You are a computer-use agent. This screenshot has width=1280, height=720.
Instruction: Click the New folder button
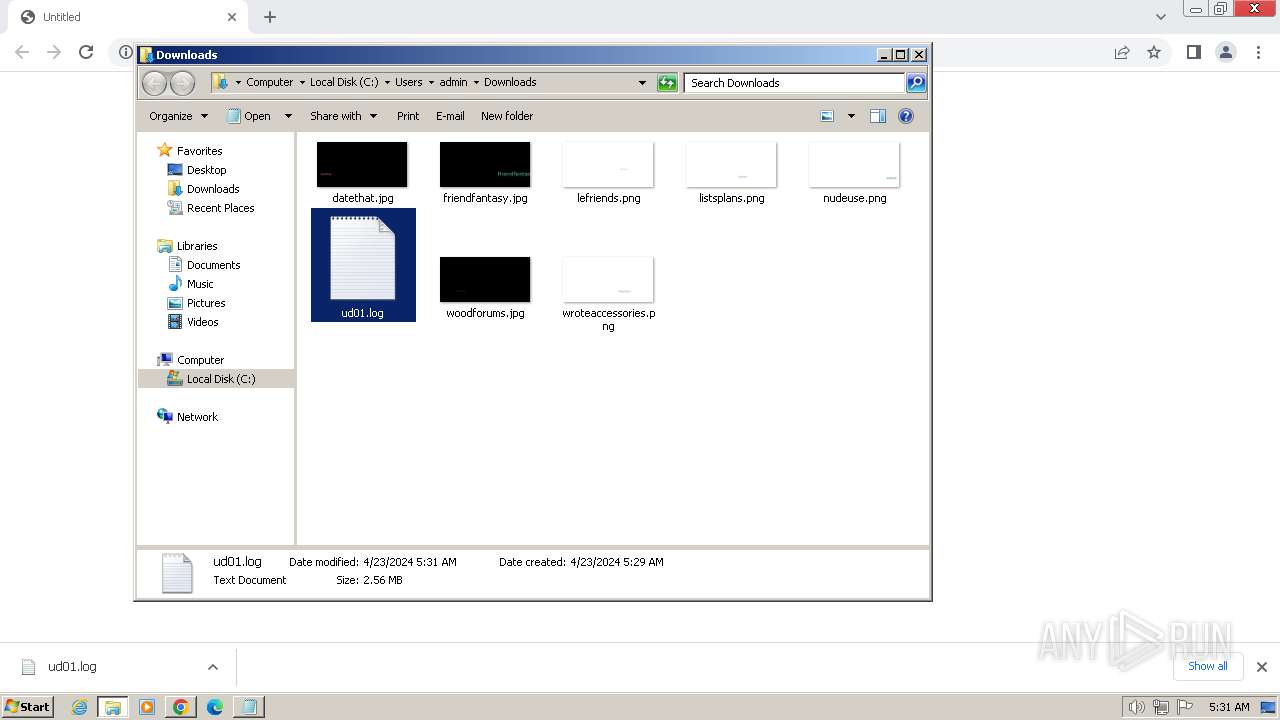[507, 116]
